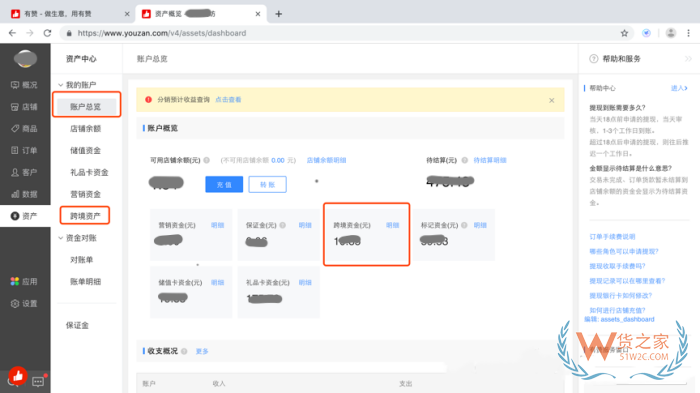The image size is (700, 393).
Task: Select 对账单 in the submenu
Action: [81, 260]
